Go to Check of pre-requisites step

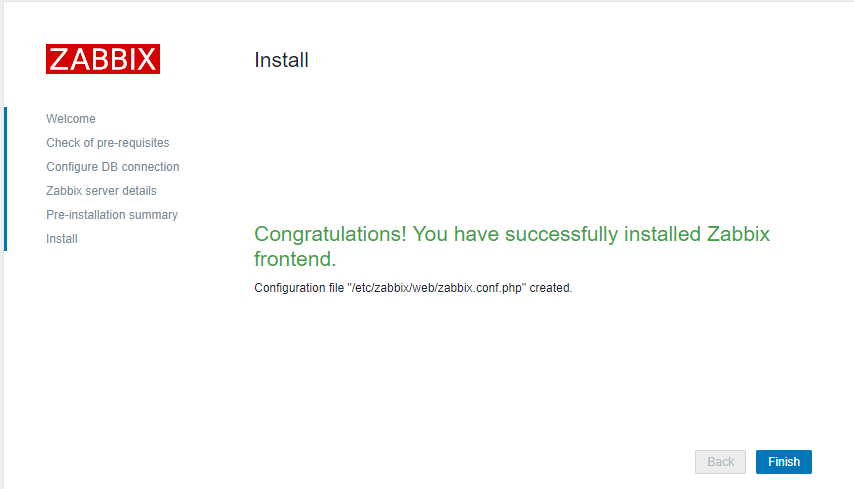(108, 143)
